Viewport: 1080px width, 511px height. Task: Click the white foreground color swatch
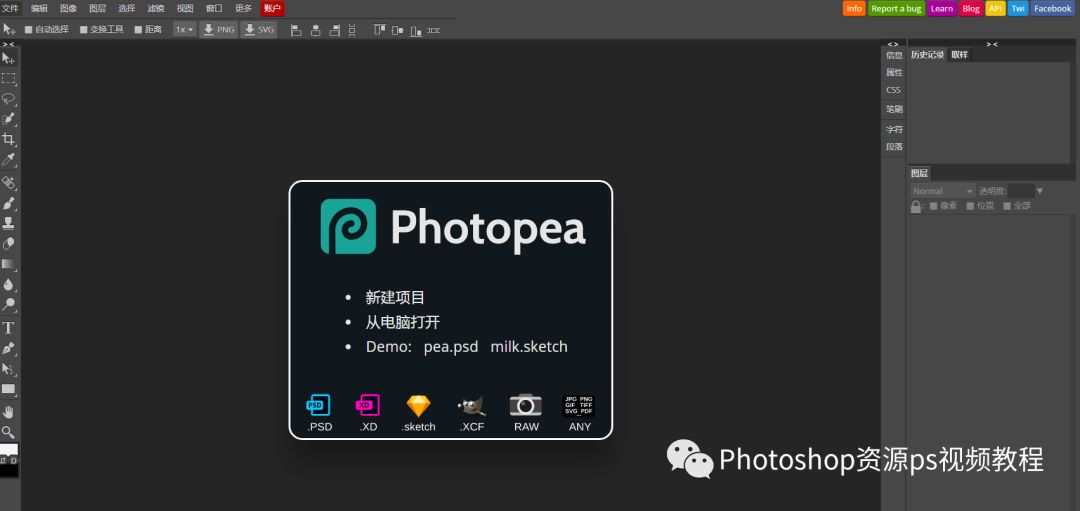[7, 449]
